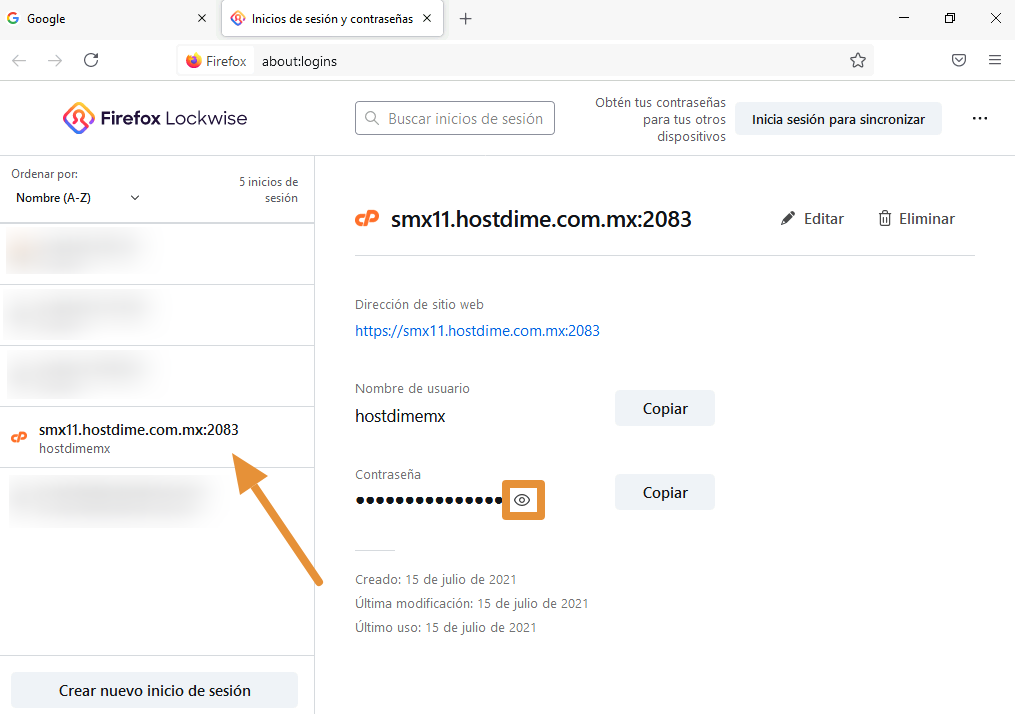Click the reload page icon
This screenshot has height=714, width=1015.
tap(91, 60)
